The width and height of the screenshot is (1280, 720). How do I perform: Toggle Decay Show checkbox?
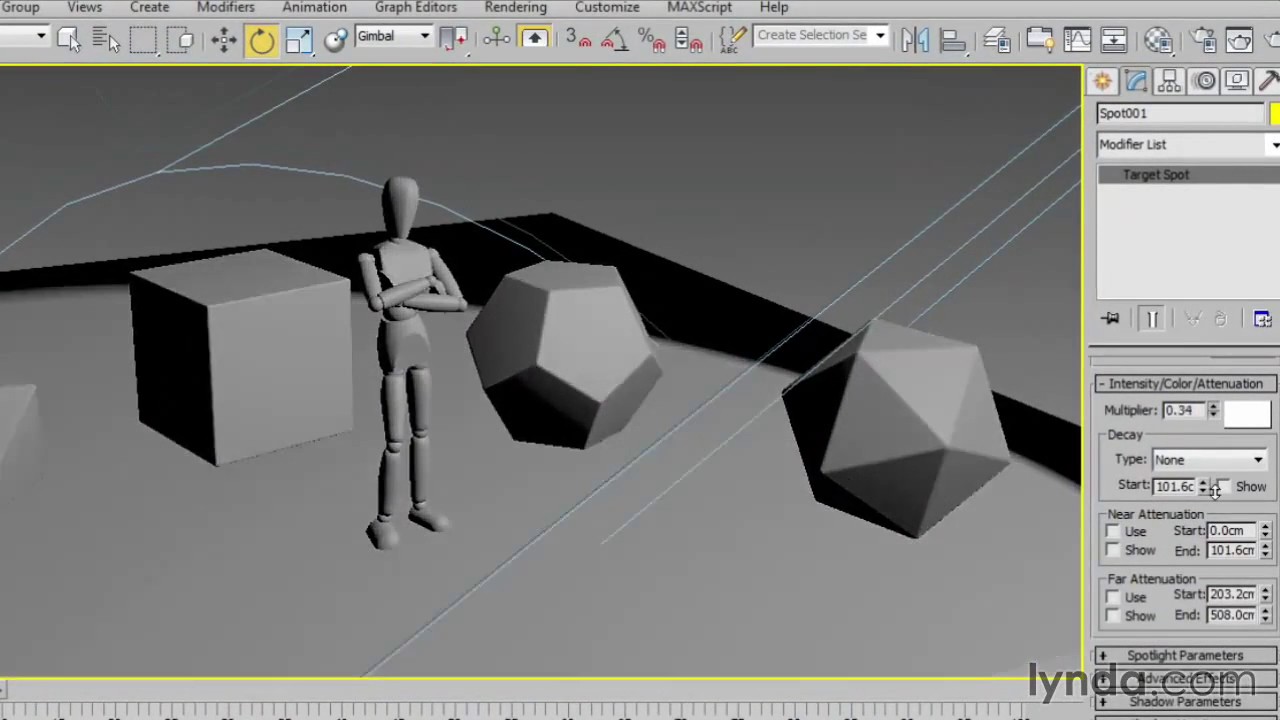[x=1224, y=486]
